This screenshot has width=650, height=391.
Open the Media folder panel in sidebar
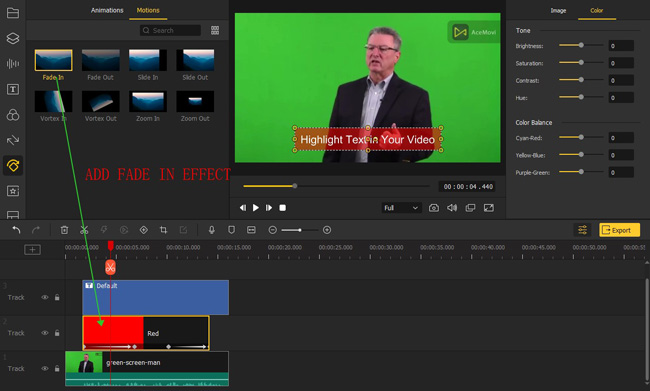(13, 13)
